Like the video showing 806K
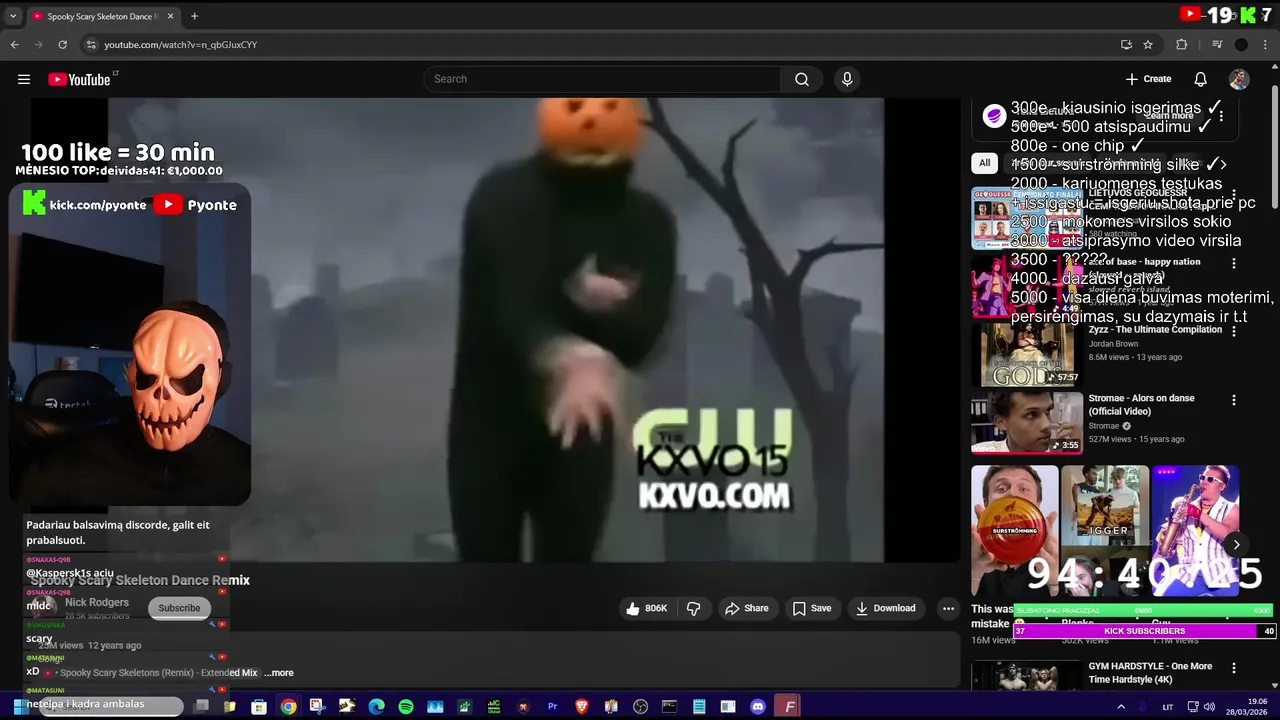Screen dimensions: 1280x720 647,608
